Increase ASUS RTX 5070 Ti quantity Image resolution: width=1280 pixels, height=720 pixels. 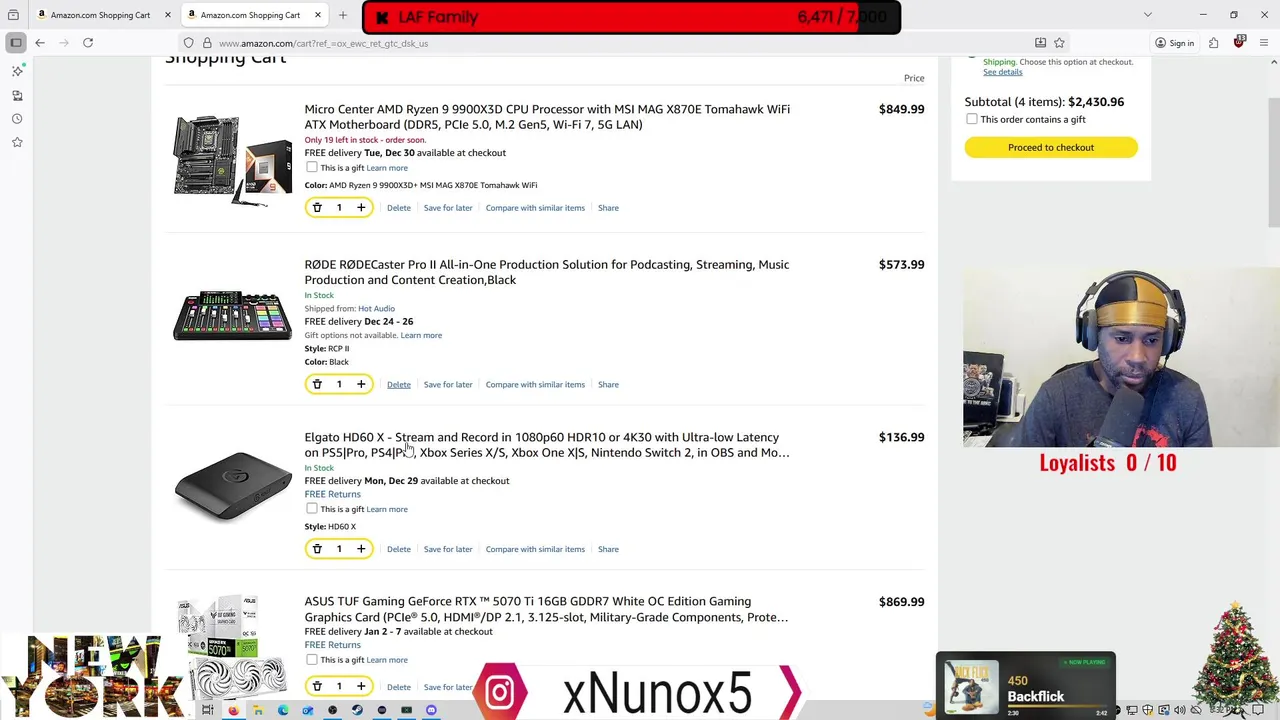coord(361,686)
